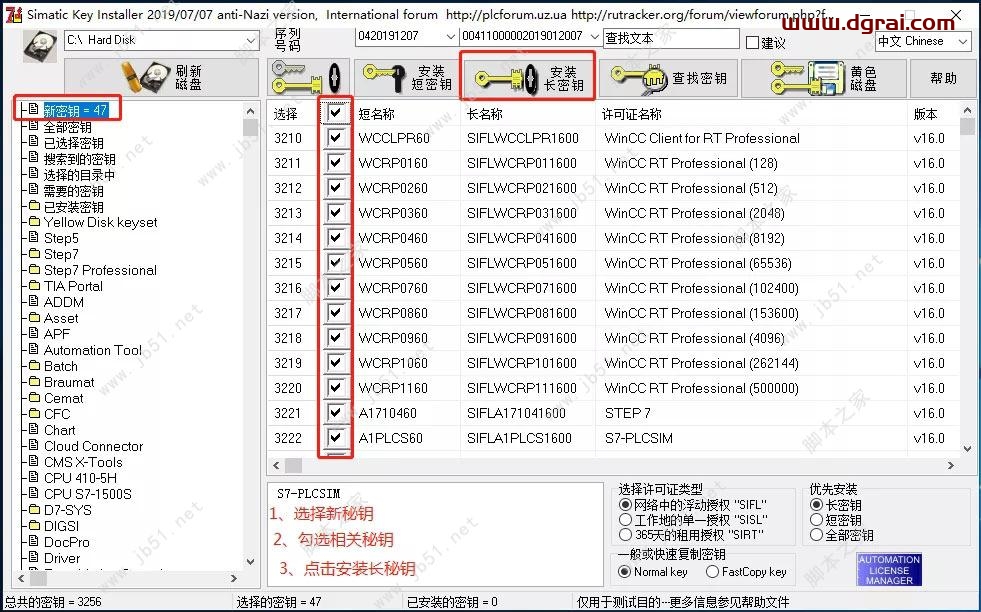Click the install long key button

[528, 78]
